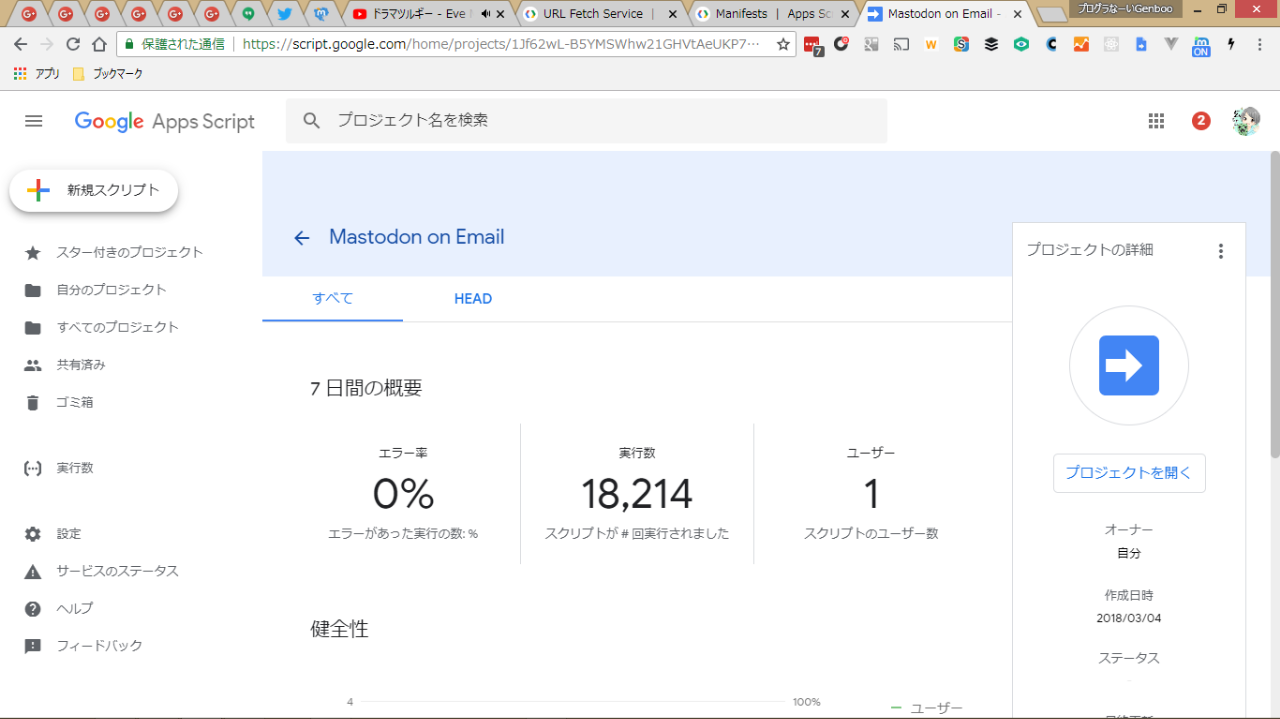Bookmark this page with star icon
Screen dimensions: 1280x719
click(783, 45)
